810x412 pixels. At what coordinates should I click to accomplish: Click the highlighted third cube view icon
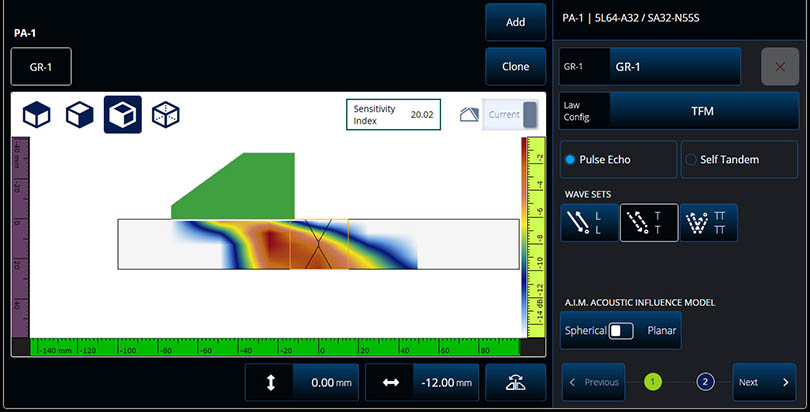click(123, 115)
